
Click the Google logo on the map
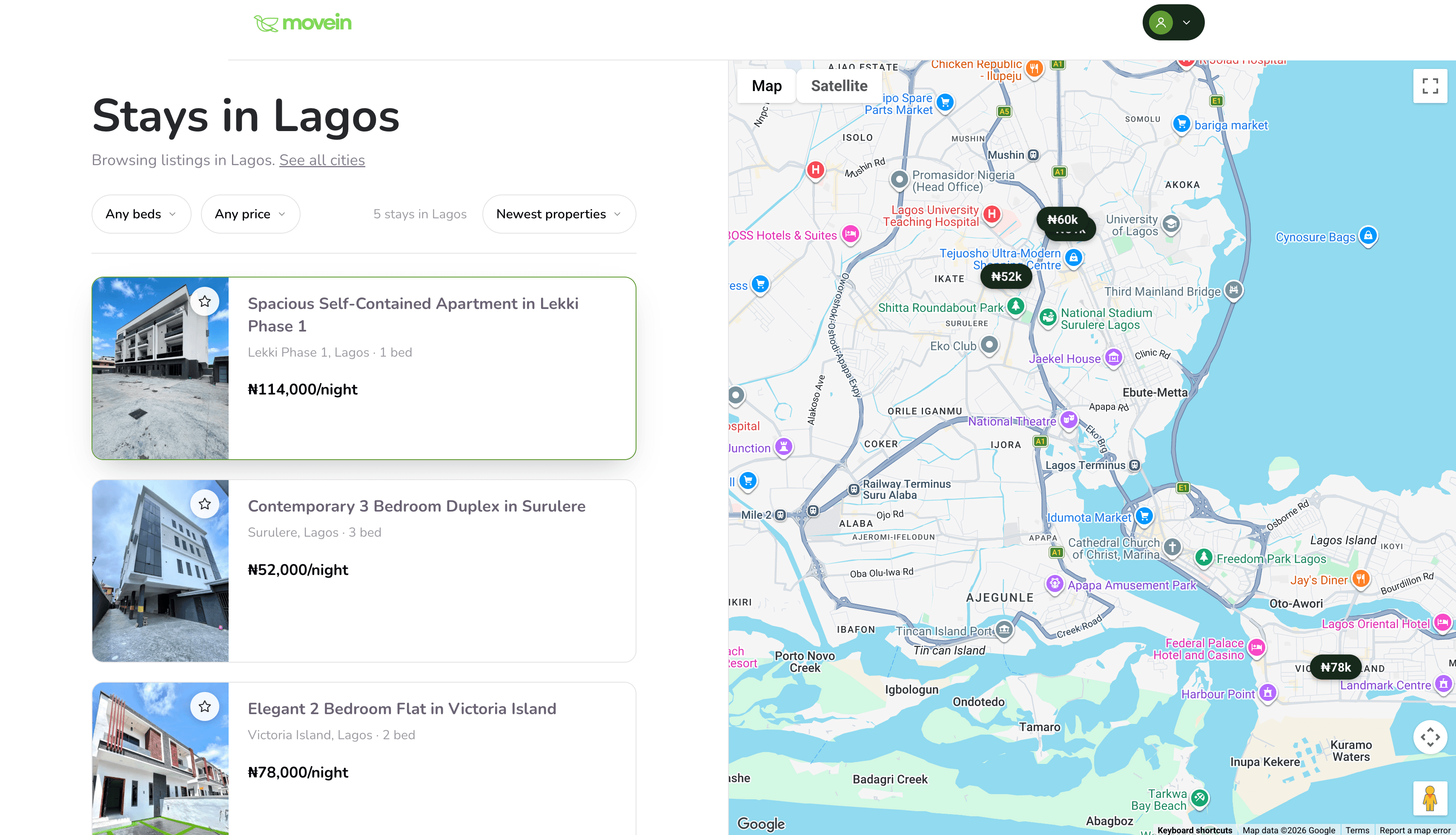click(761, 824)
